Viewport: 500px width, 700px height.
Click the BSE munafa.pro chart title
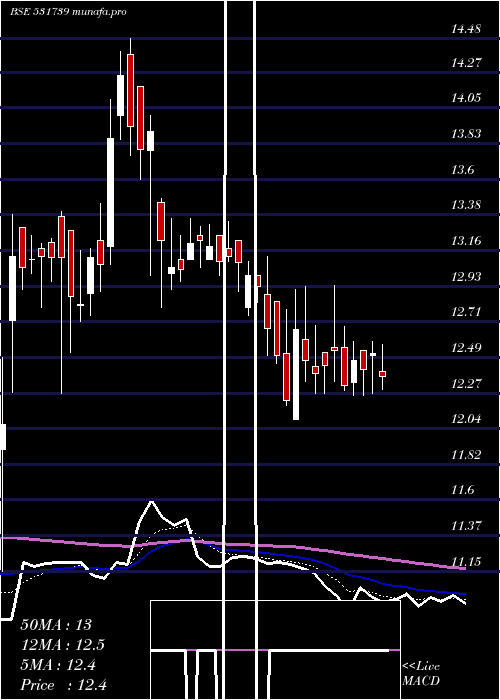click(x=68, y=12)
